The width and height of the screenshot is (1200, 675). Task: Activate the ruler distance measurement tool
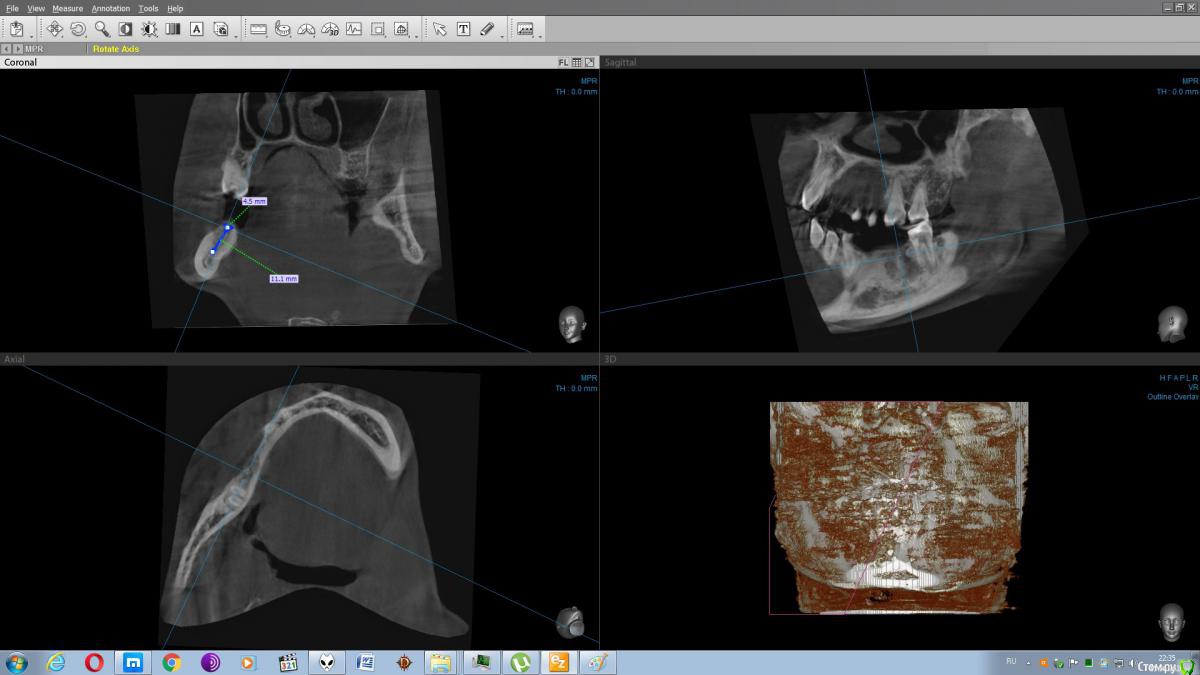click(258, 29)
